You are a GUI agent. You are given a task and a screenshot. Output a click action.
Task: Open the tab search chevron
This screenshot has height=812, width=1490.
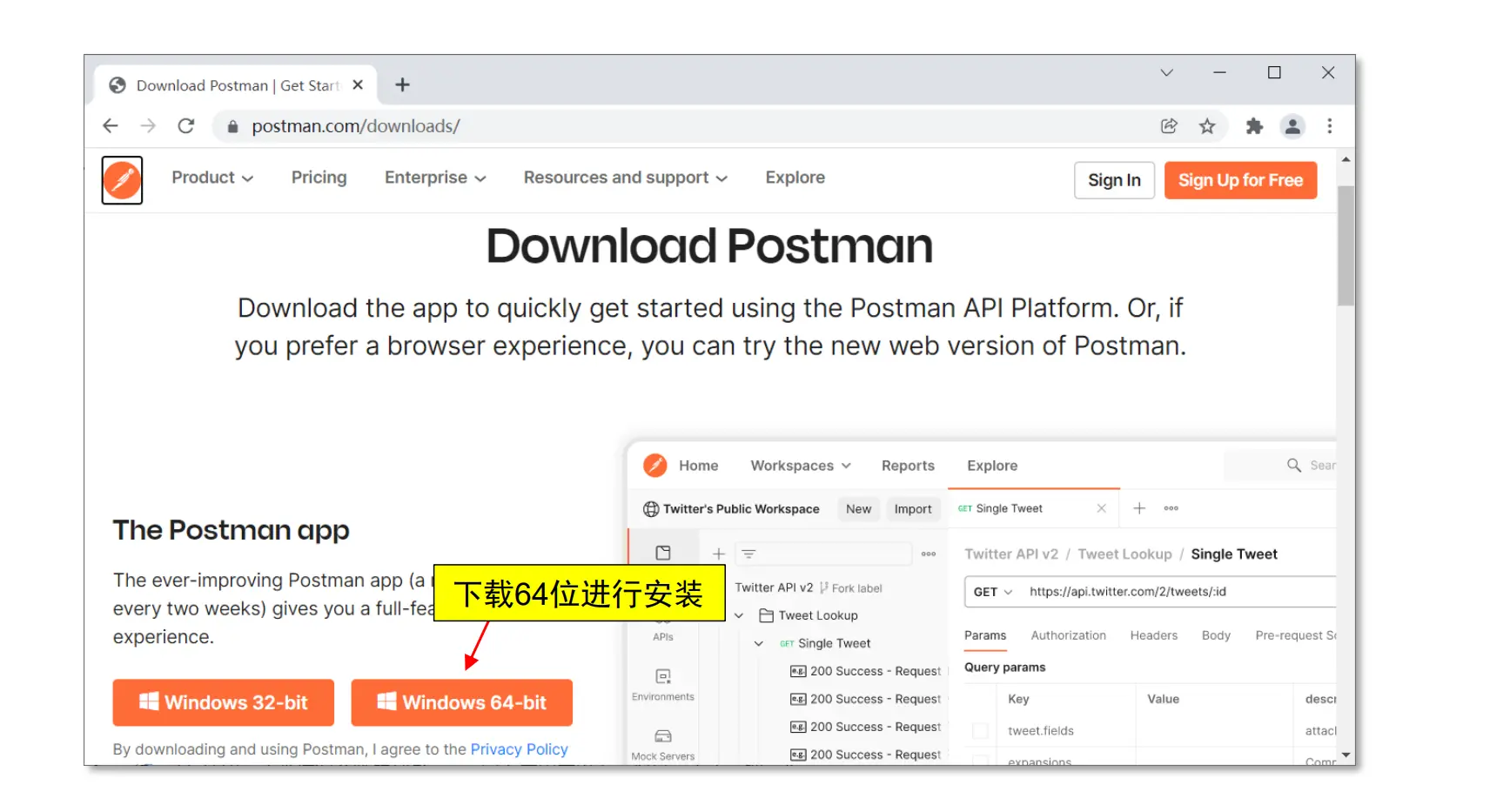click(1167, 72)
